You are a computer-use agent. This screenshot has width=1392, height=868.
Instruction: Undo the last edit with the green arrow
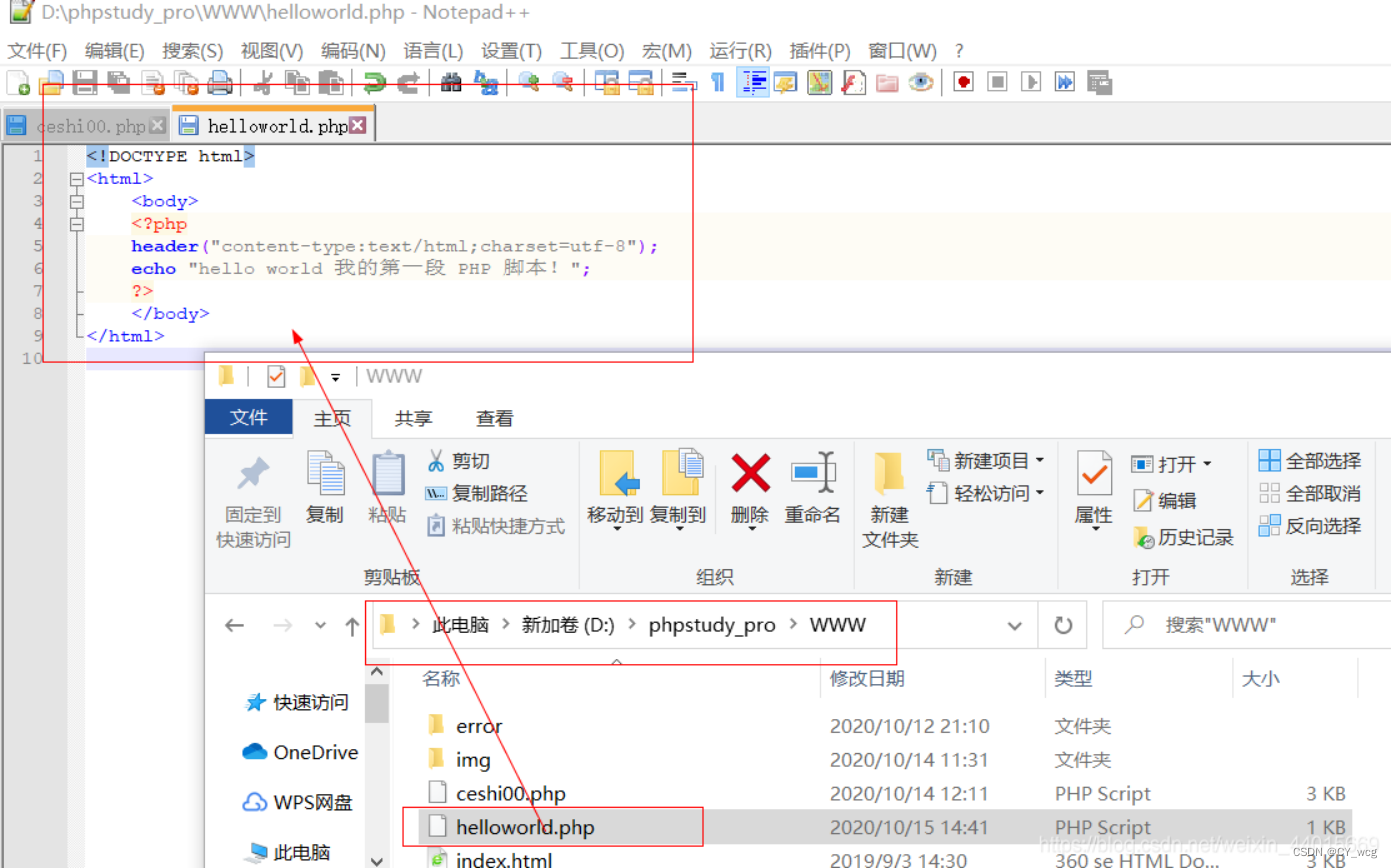click(x=374, y=83)
